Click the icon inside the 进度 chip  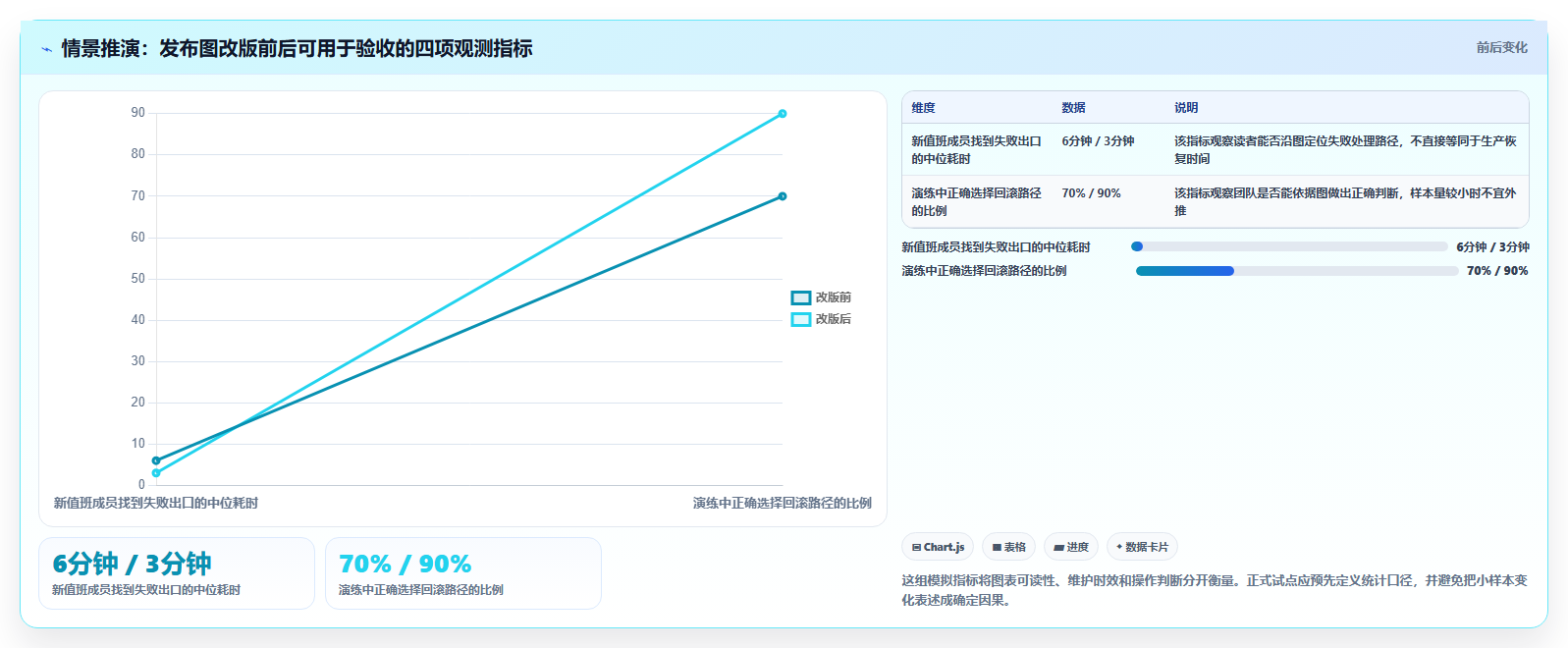pyautogui.click(x=1059, y=548)
